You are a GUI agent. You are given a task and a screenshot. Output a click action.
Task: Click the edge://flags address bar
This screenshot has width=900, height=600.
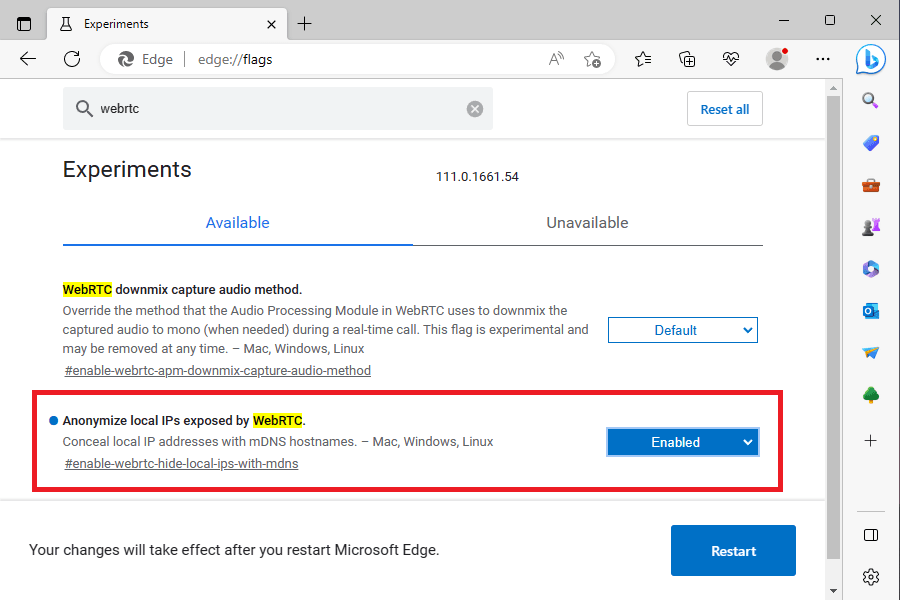click(x=357, y=59)
